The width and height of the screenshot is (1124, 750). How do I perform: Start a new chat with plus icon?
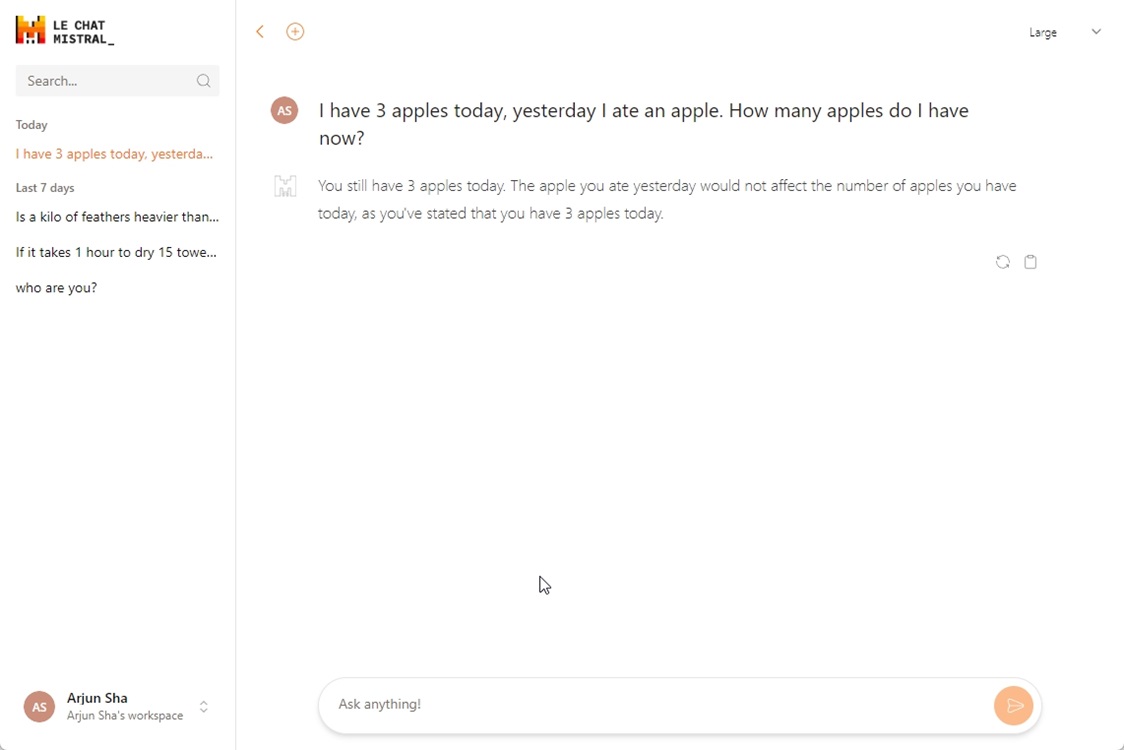click(x=295, y=32)
